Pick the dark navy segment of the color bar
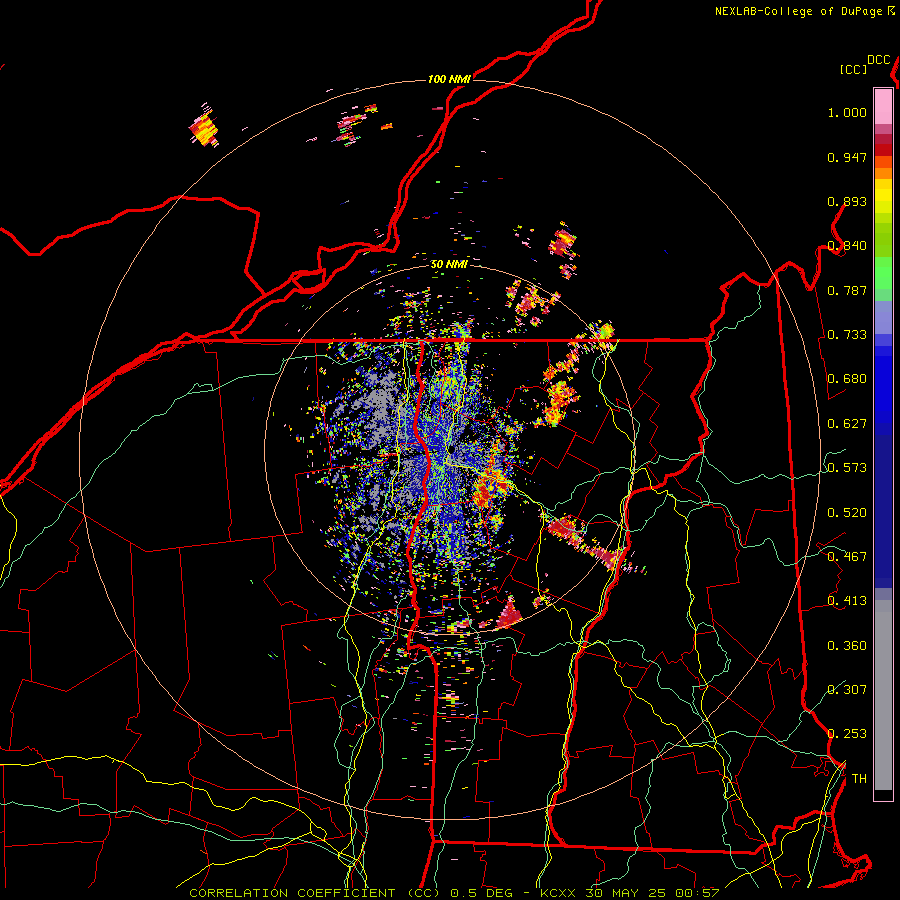 883,511
